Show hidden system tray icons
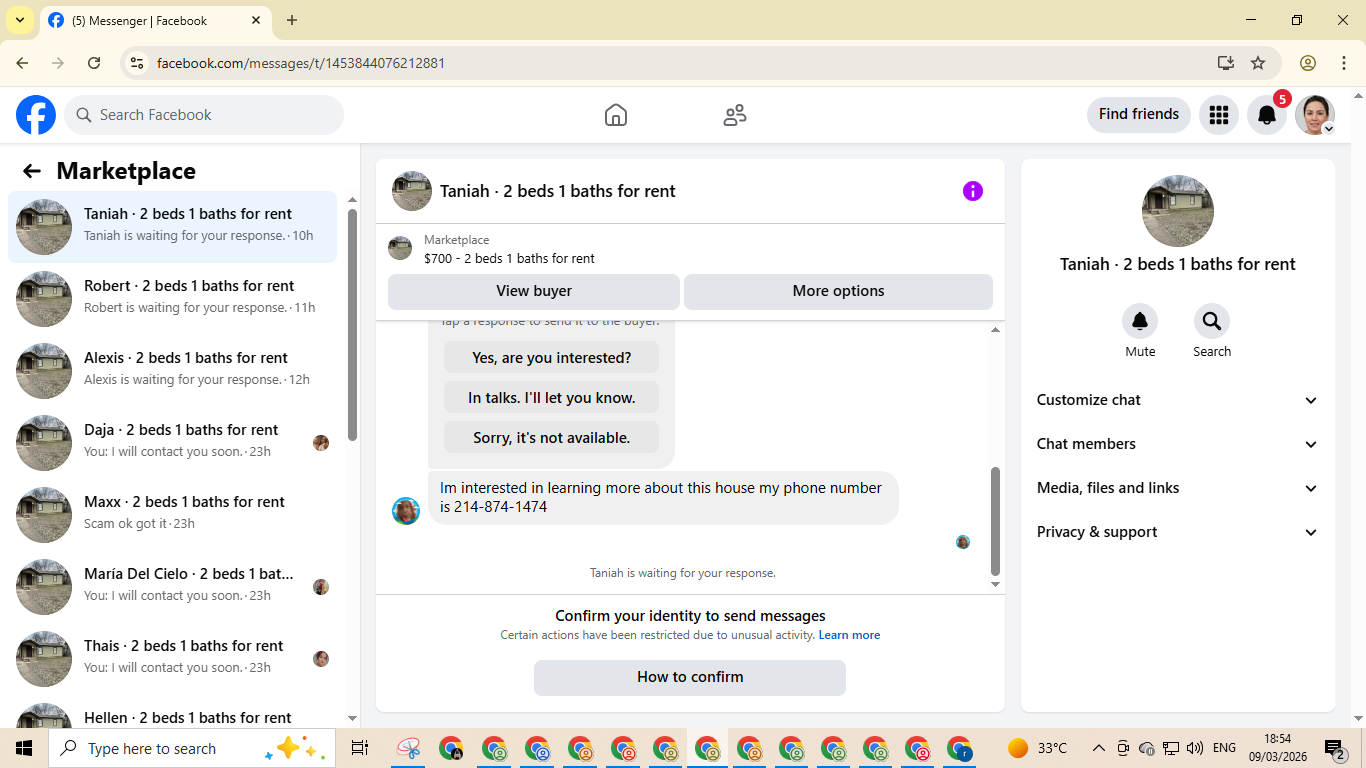The height and width of the screenshot is (768, 1366). pyautogui.click(x=1098, y=748)
